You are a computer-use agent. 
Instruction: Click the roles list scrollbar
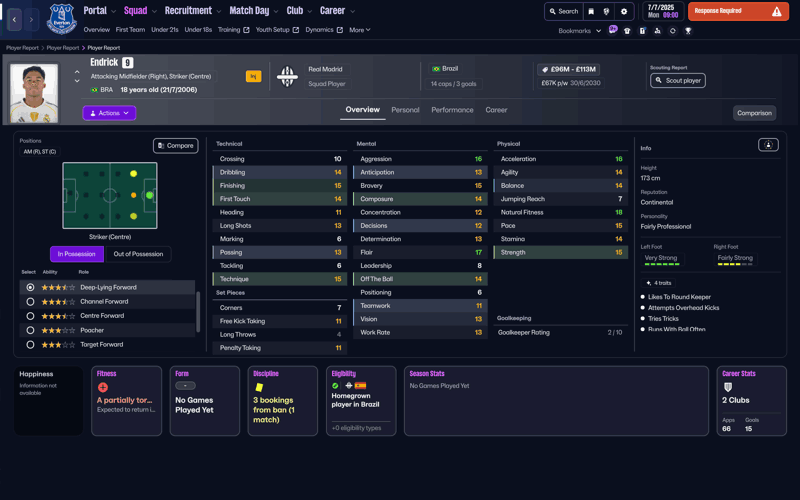[x=198, y=310]
